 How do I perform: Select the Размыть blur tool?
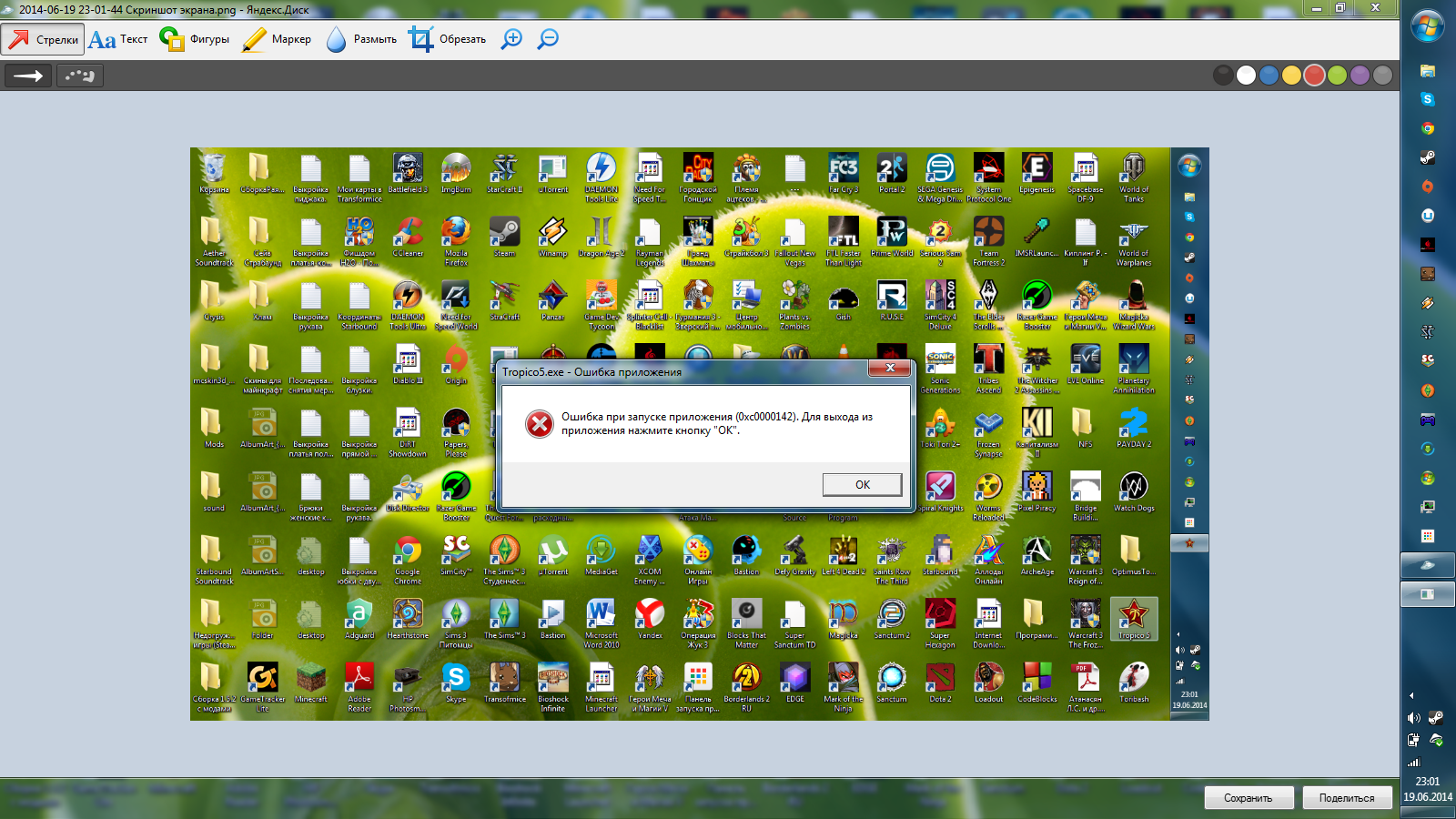(361, 39)
